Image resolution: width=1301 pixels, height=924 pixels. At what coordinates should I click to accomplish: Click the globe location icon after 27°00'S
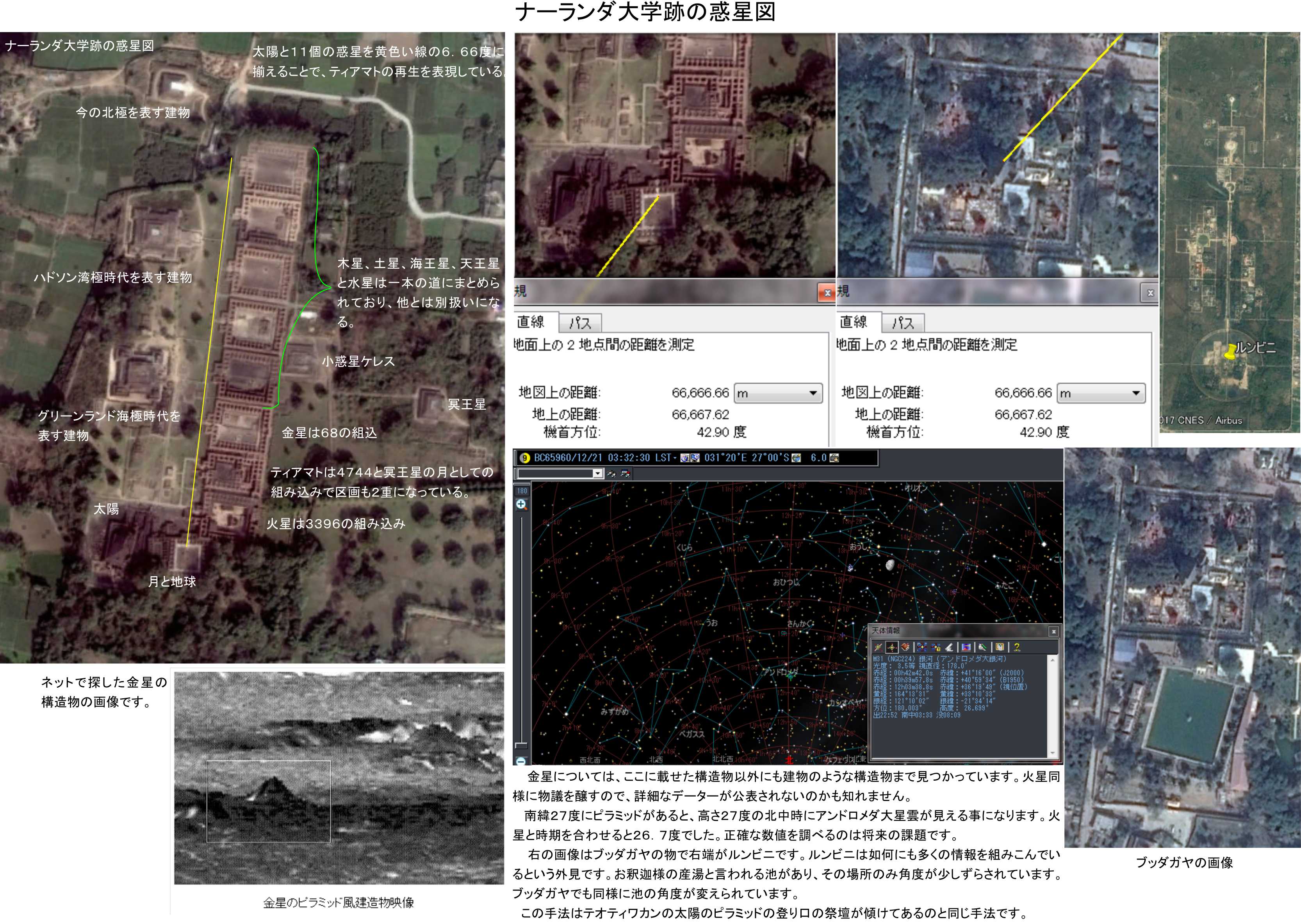pyautogui.click(x=797, y=458)
